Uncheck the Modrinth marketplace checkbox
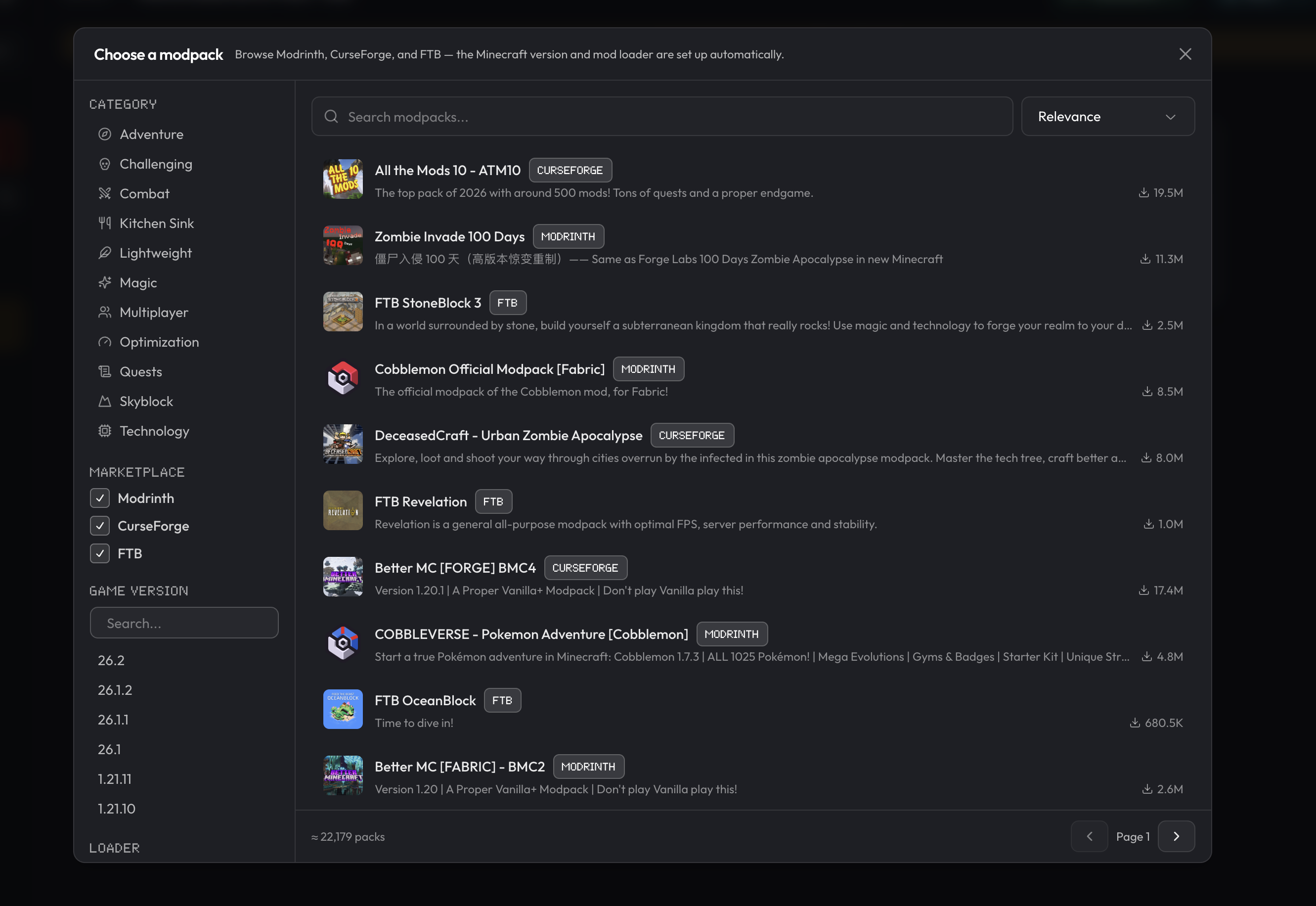1316x906 pixels. point(100,498)
